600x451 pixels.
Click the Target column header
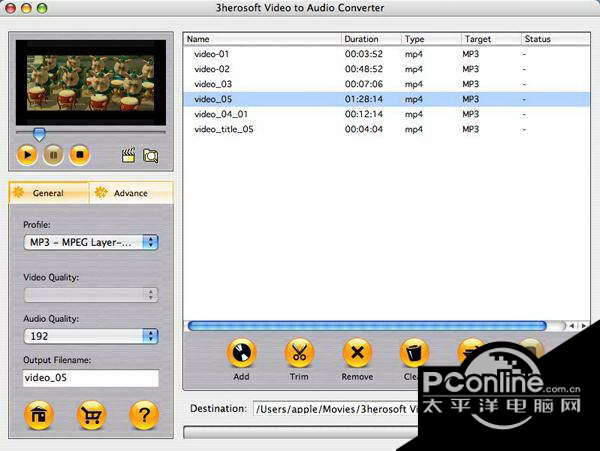491,39
